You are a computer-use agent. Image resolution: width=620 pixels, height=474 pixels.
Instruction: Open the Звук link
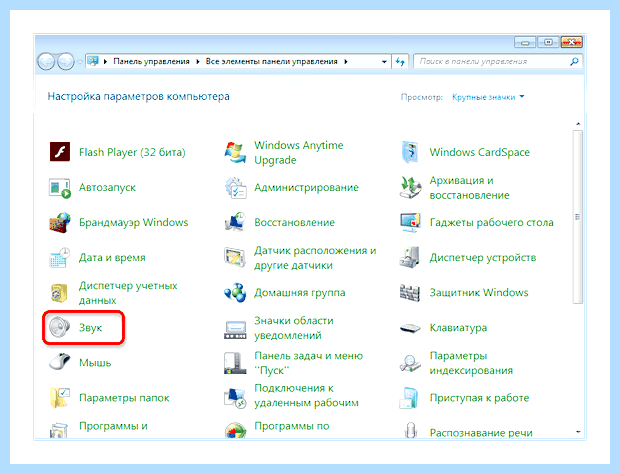[91, 328]
